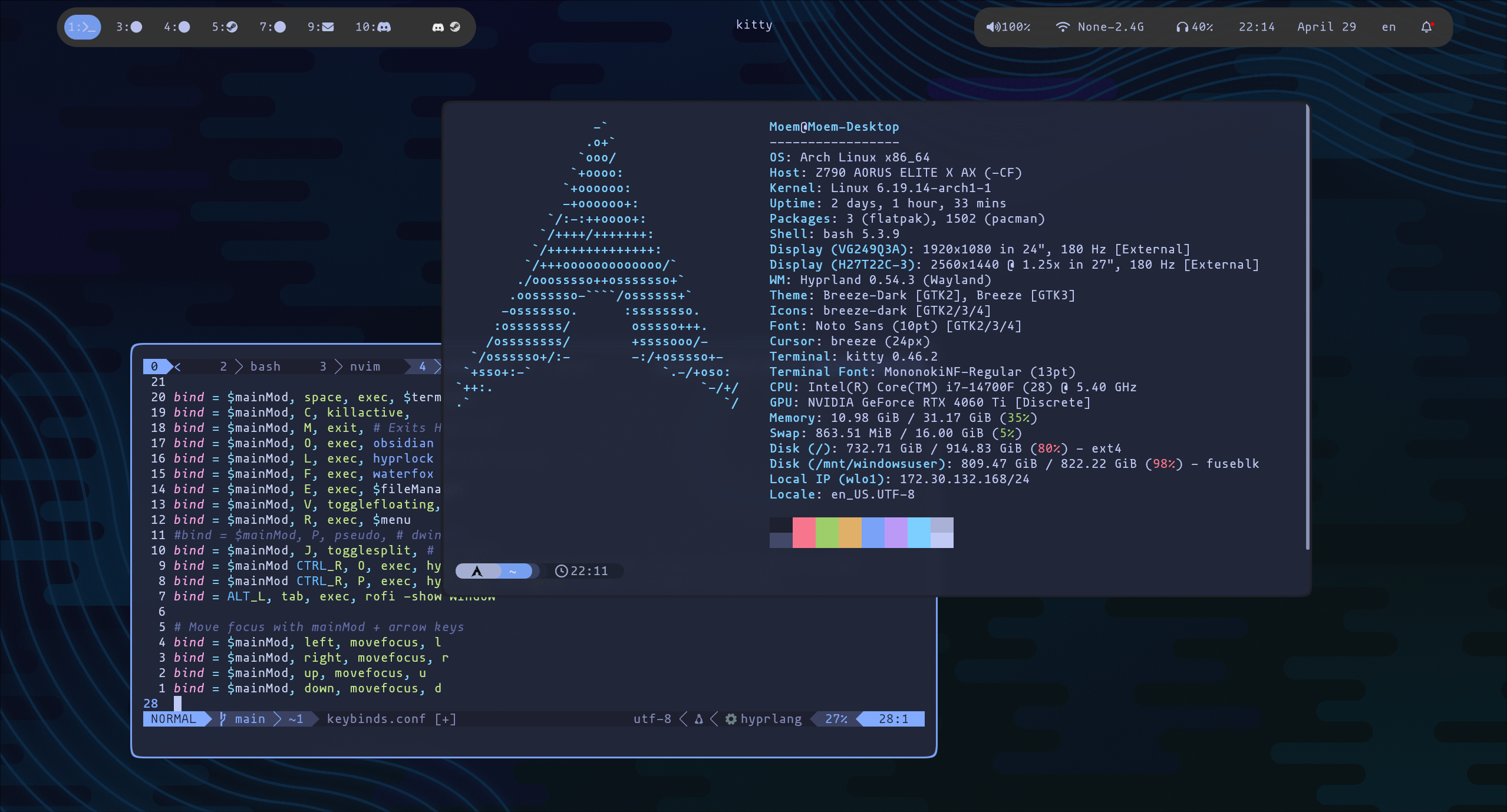Click the Kernel: Linux 6.19.14-arch1-1 line
Viewport: 1507px width, 812px height.
click(880, 188)
